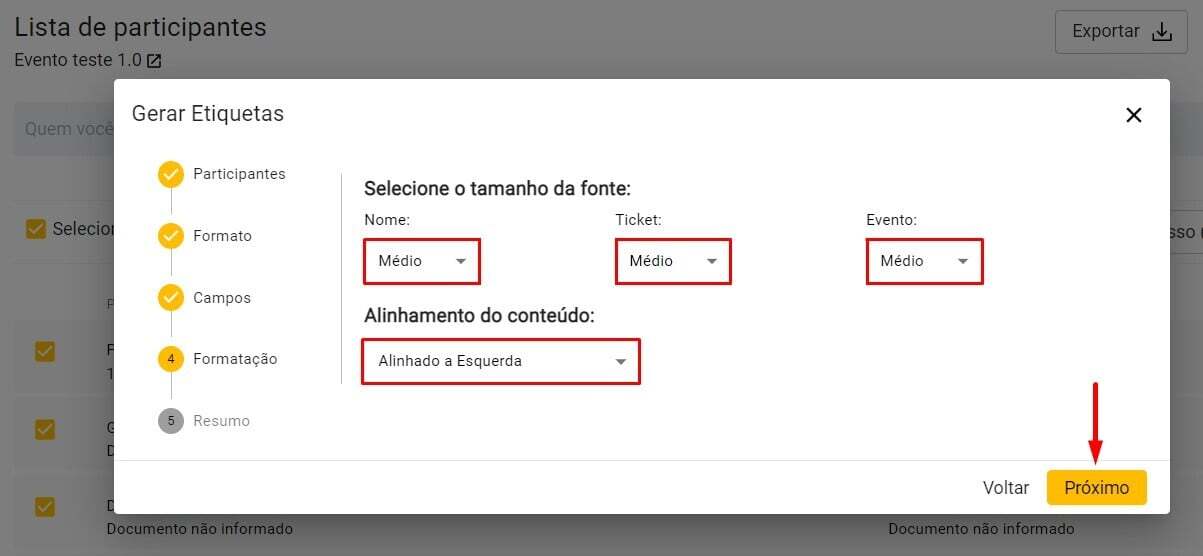The height and width of the screenshot is (556, 1203).
Task: Go to the Formato step label
Action: coord(222,236)
